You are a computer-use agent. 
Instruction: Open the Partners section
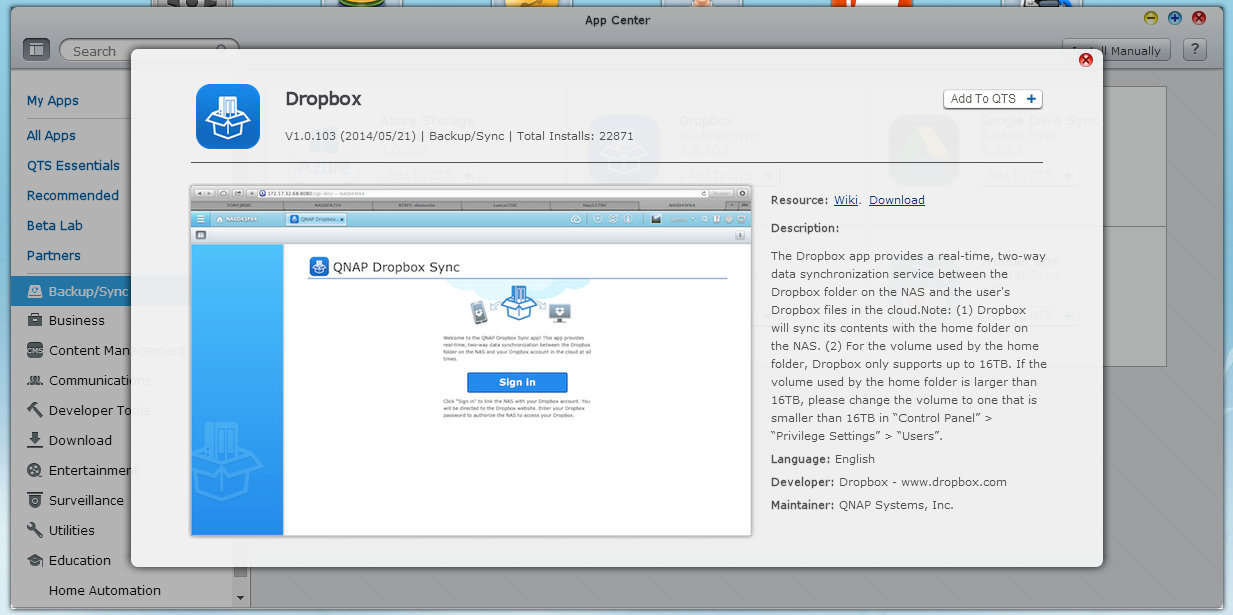pos(54,255)
